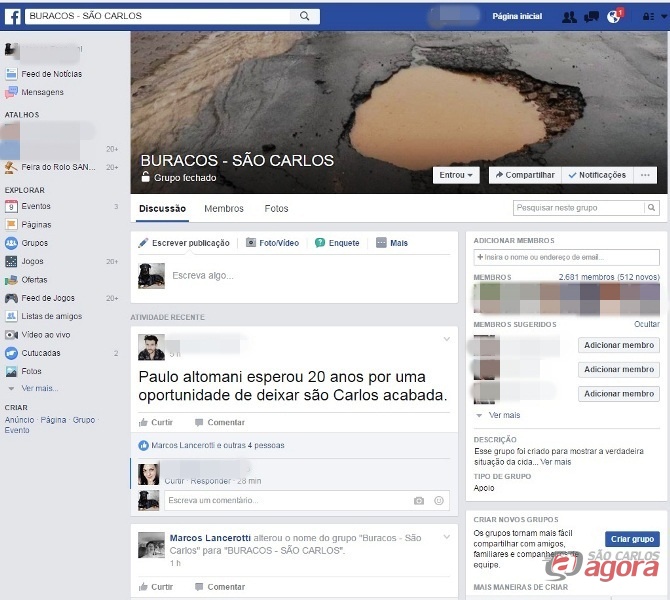Click the Listas de amigos icon
The height and width of the screenshot is (600, 670).
[11, 316]
